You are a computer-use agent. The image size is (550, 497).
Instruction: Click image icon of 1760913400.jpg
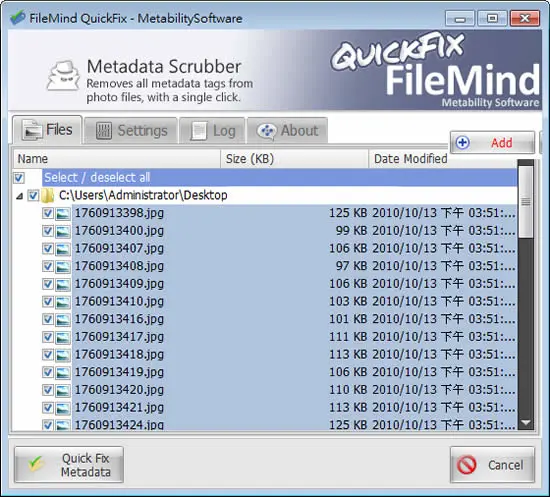63,231
